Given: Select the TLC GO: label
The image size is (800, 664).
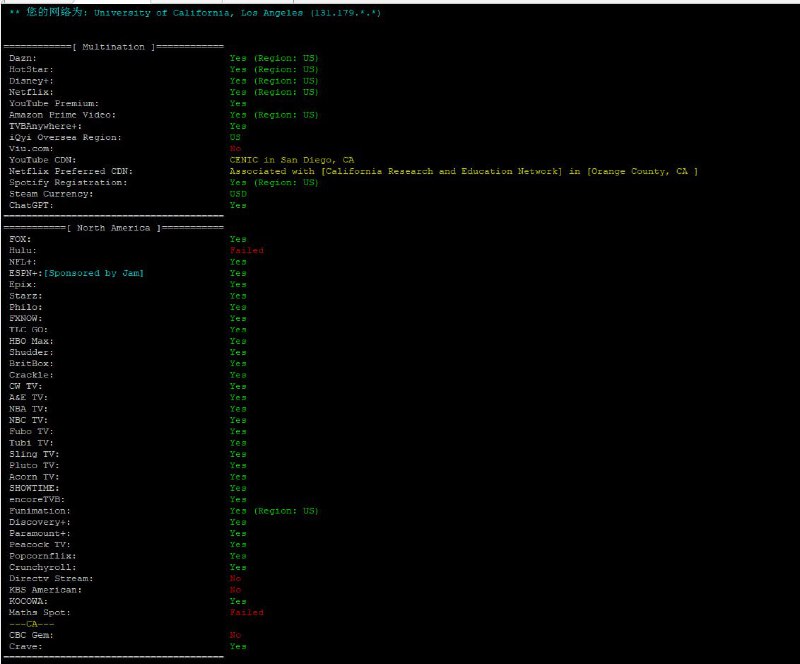Looking at the screenshot, I should tap(28, 330).
